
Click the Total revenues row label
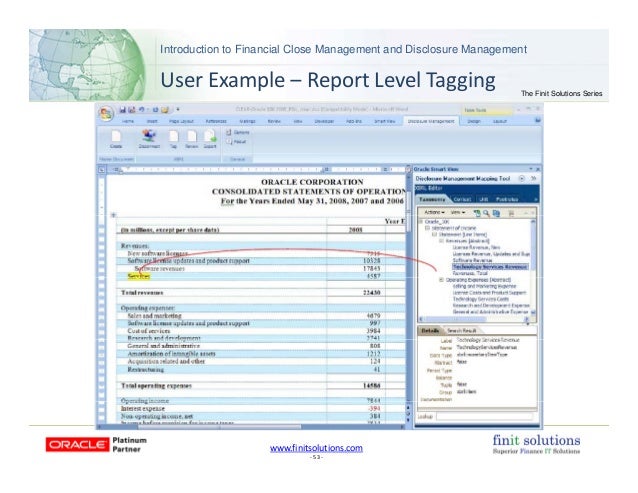tap(142, 292)
